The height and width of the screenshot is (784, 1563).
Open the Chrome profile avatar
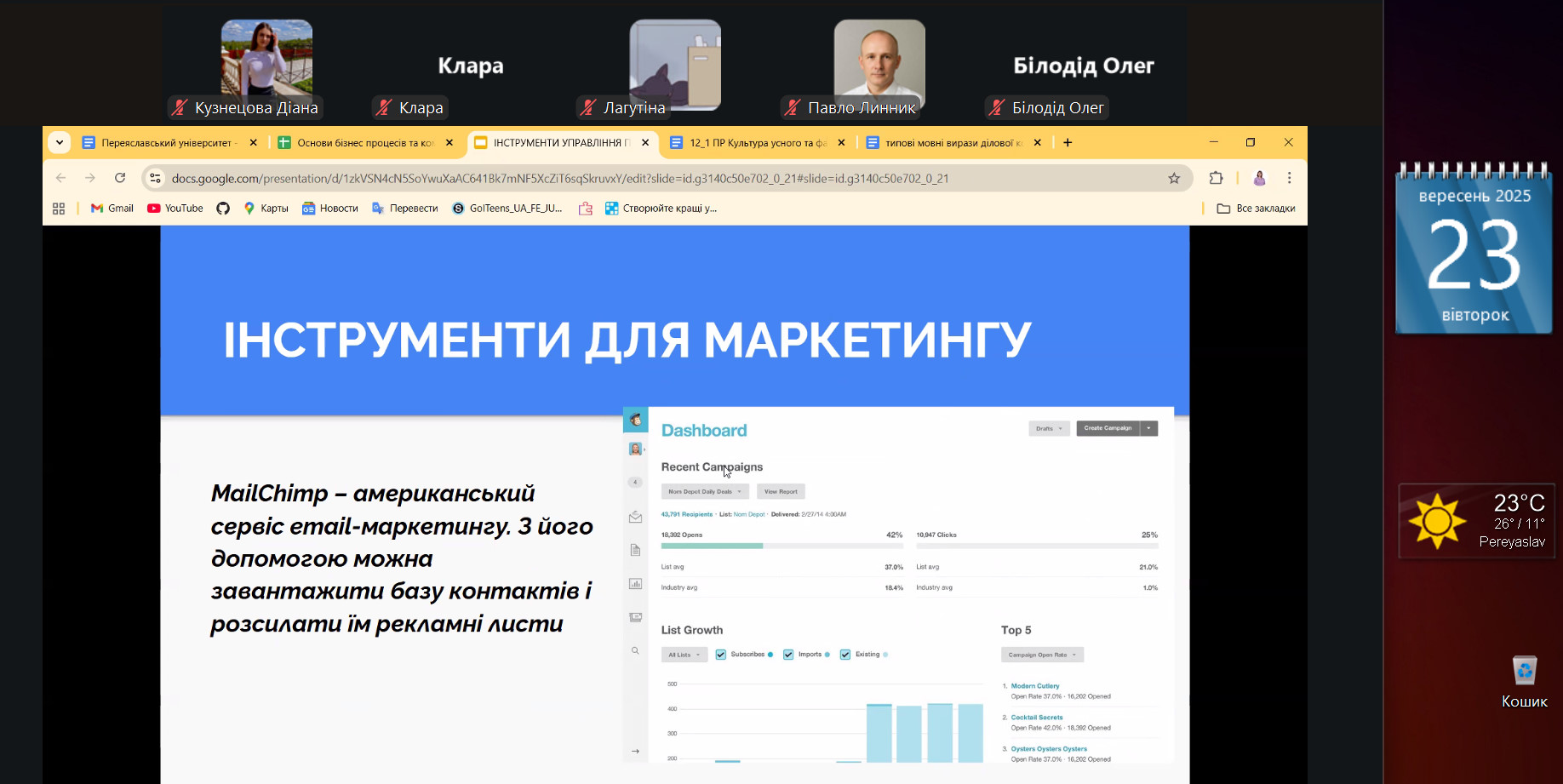(x=1259, y=178)
